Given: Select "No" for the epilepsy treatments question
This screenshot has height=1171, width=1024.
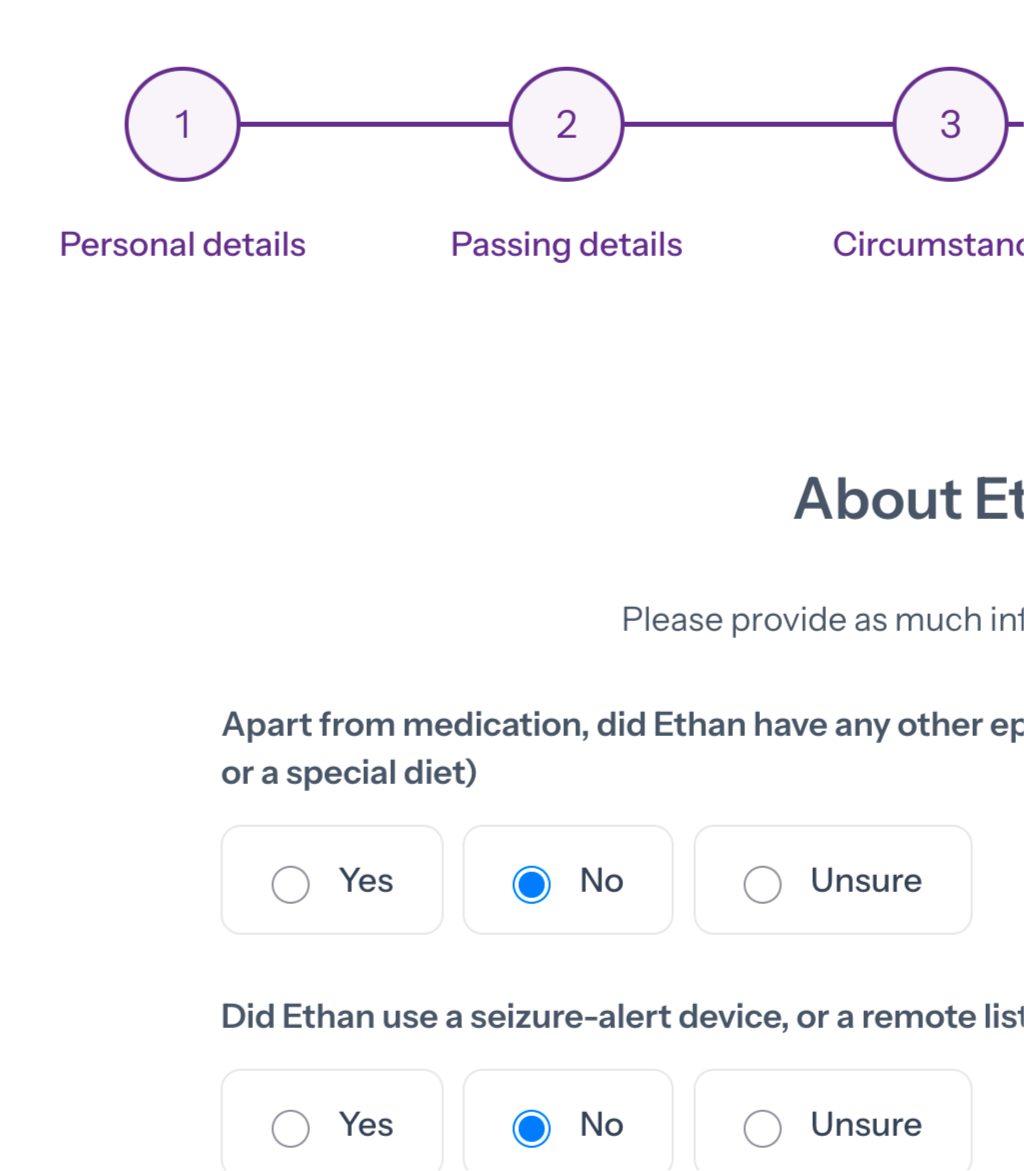Looking at the screenshot, I should [567, 880].
